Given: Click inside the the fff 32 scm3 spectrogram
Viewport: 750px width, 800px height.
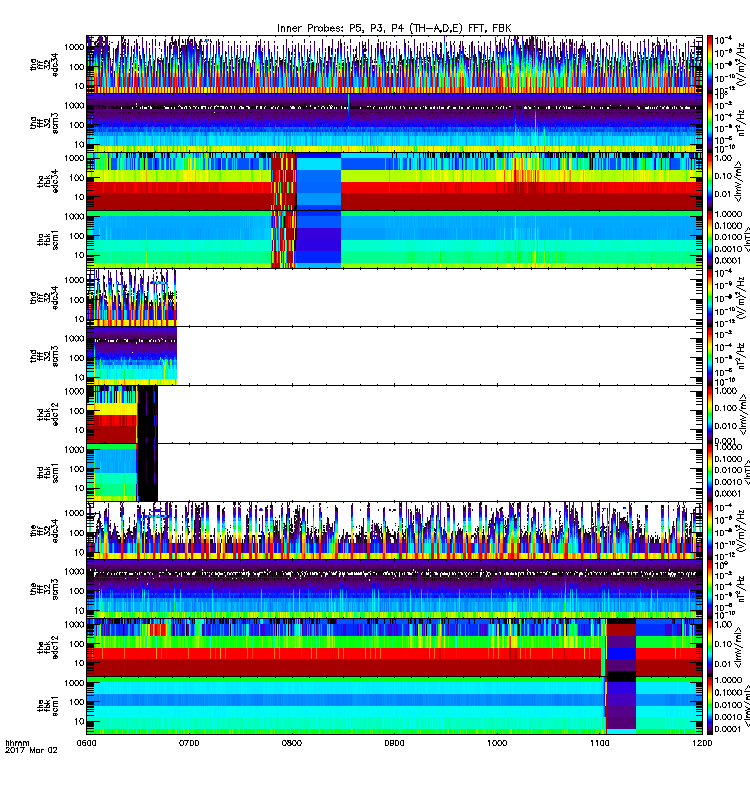Looking at the screenshot, I should (x=394, y=589).
